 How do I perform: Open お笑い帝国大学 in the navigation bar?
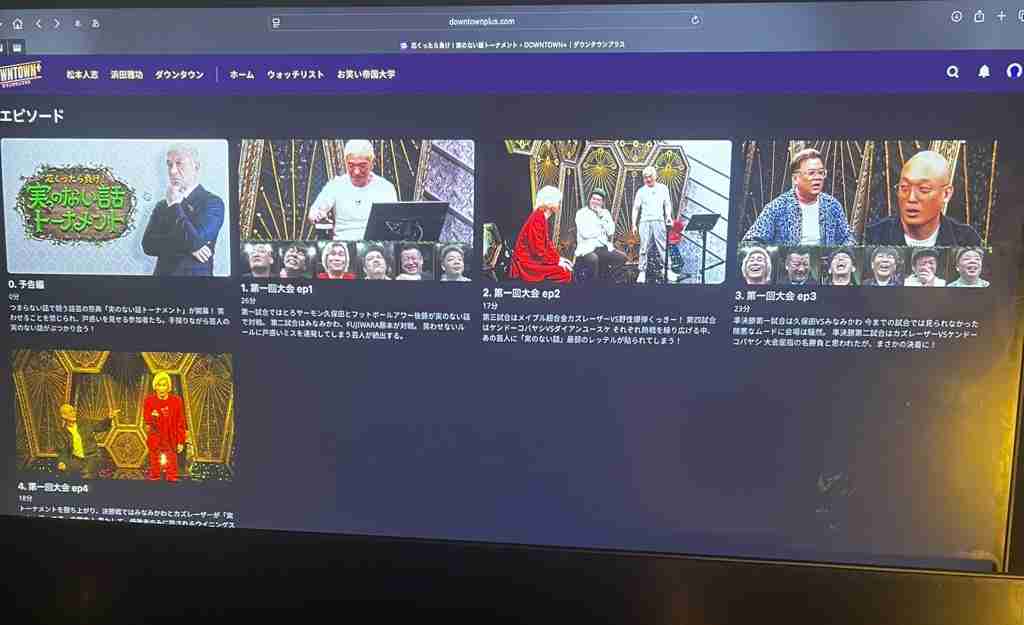pos(366,74)
